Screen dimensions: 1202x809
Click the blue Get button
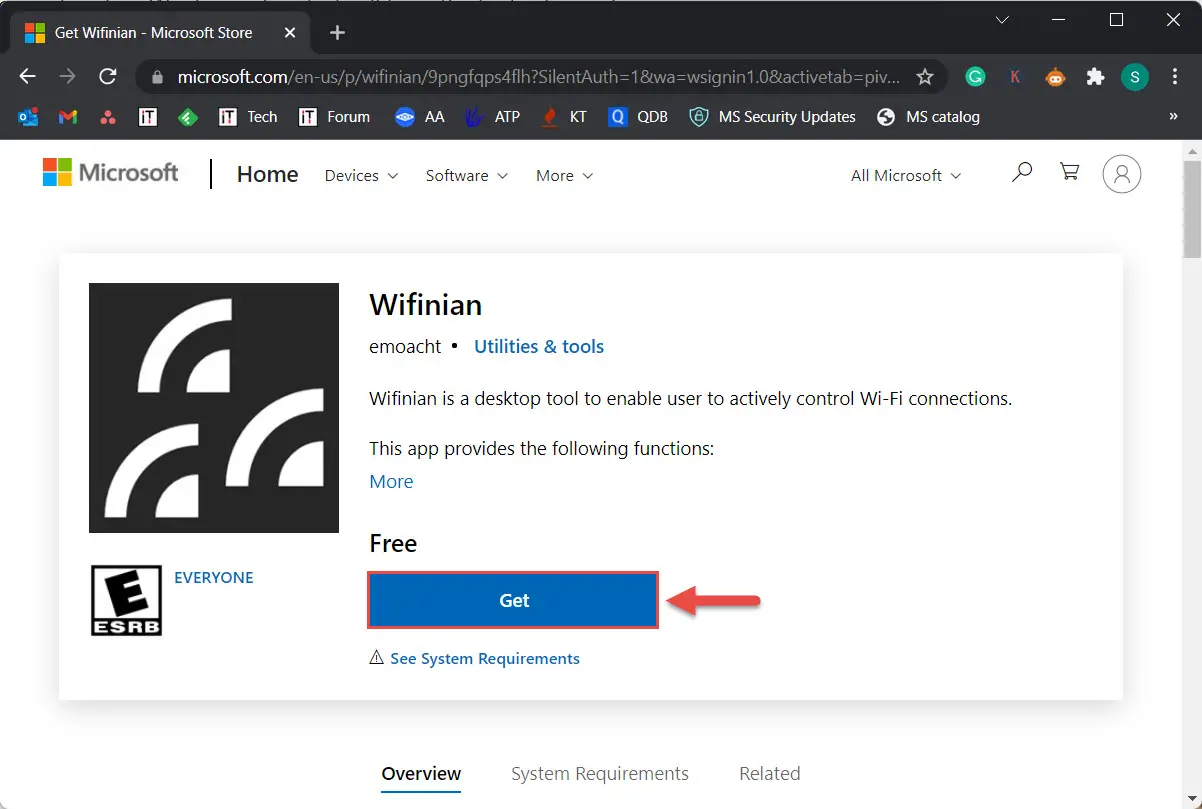[x=513, y=600]
